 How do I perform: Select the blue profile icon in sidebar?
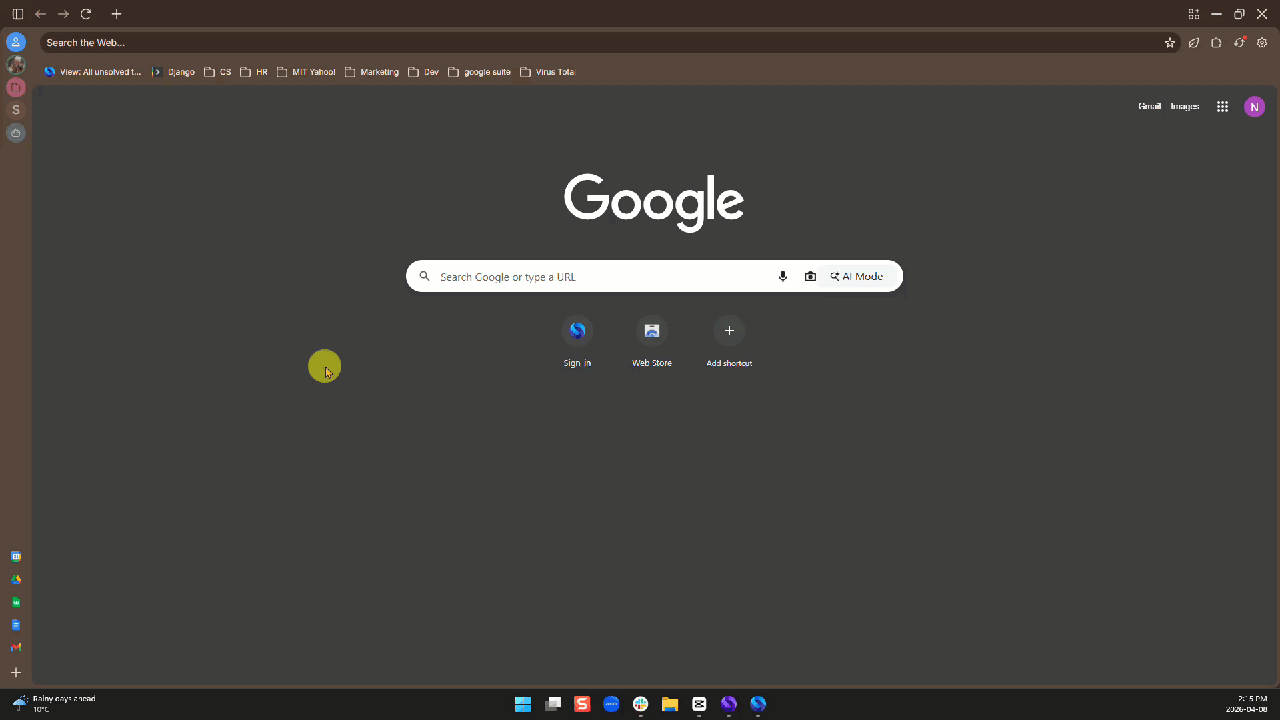coord(16,42)
